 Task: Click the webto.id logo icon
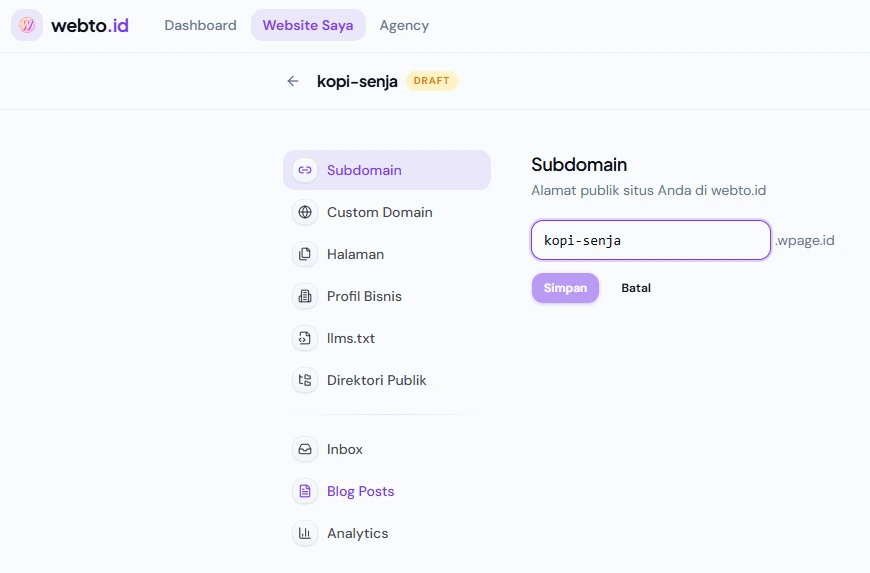pos(27,25)
